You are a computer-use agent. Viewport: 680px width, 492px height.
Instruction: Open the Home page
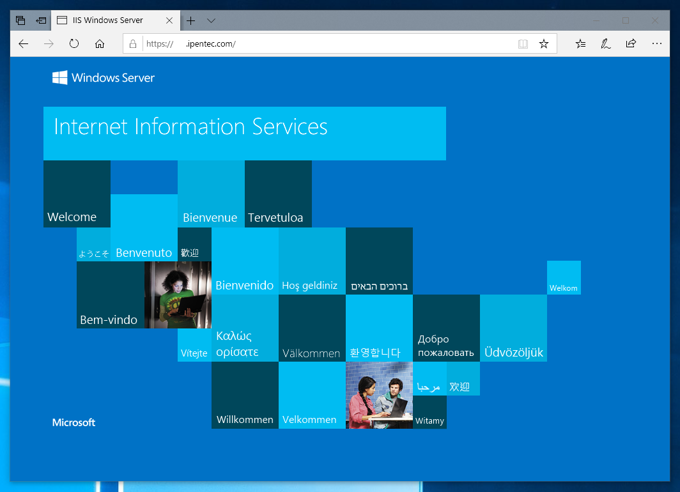tap(100, 44)
